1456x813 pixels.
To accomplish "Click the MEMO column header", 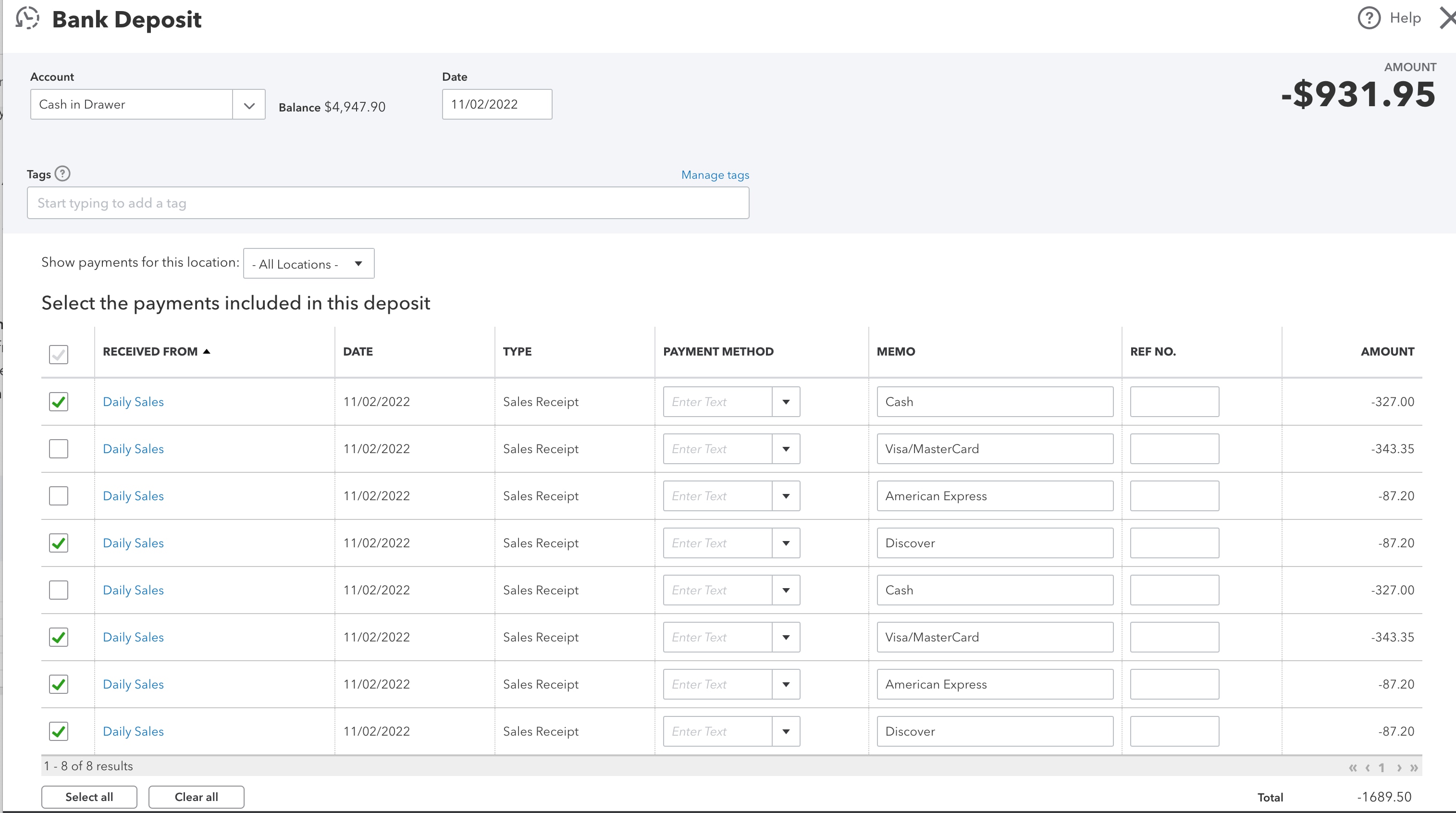I will (x=895, y=351).
